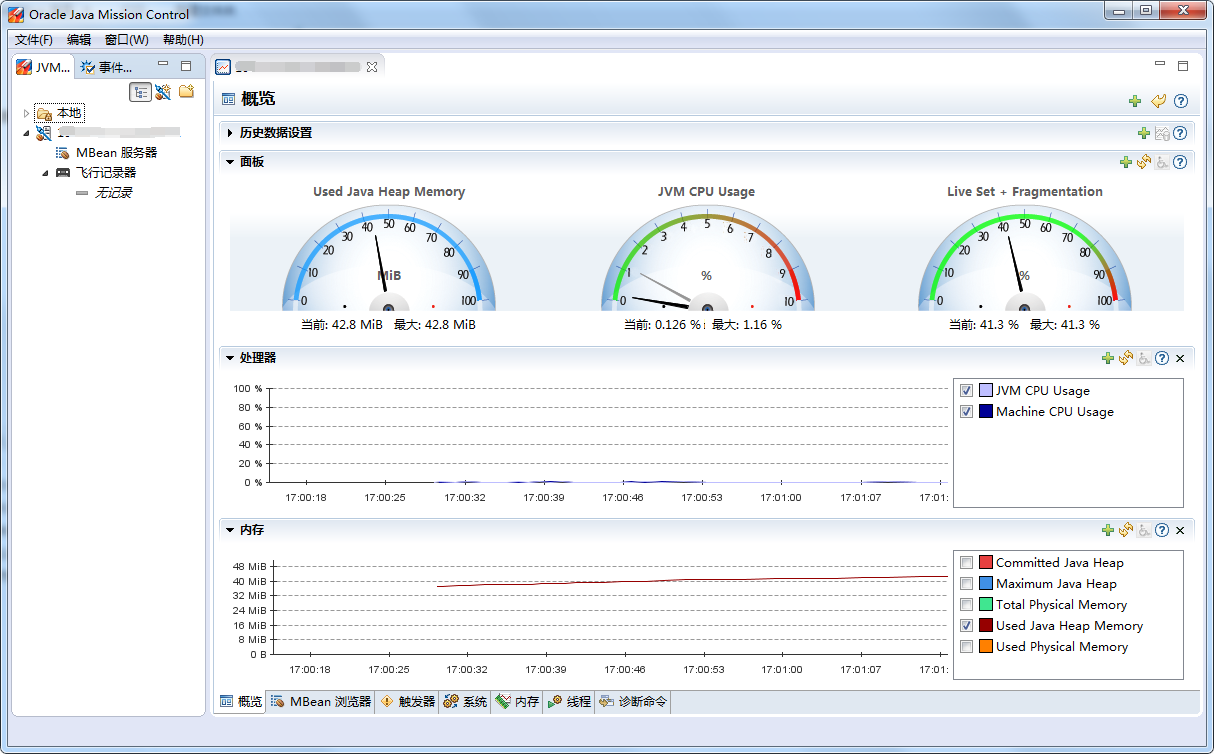This screenshot has width=1214, height=754.
Task: Collapse the remote JVM connection node
Action: point(27,133)
